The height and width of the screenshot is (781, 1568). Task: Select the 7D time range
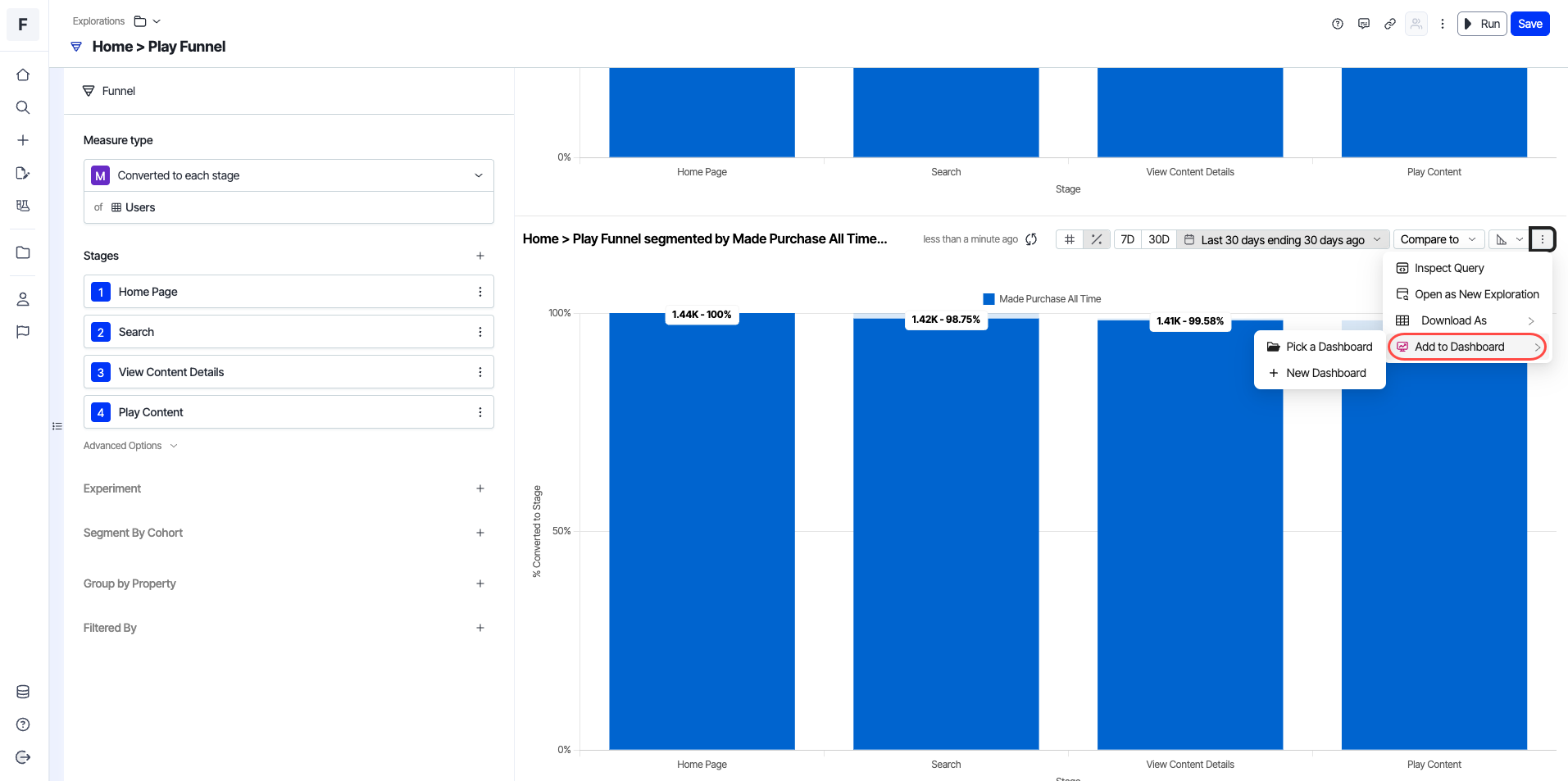[1128, 239]
